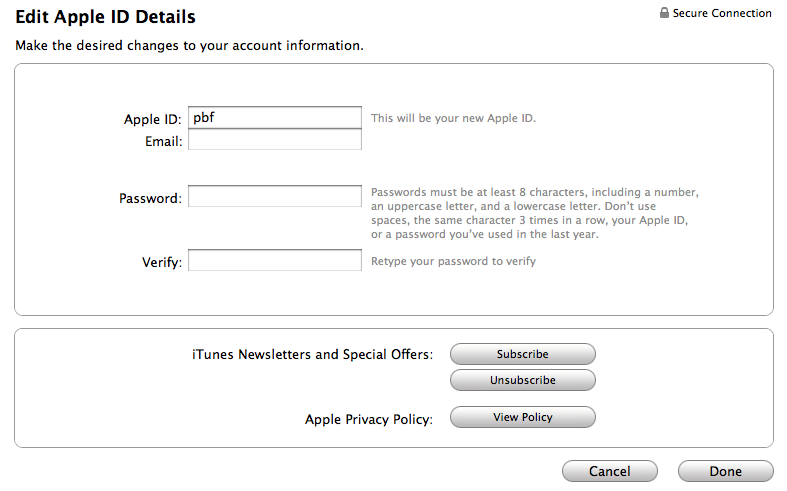Subscribe to iTunes Newsletters
Viewport: 787px width, 491px height.
point(522,354)
